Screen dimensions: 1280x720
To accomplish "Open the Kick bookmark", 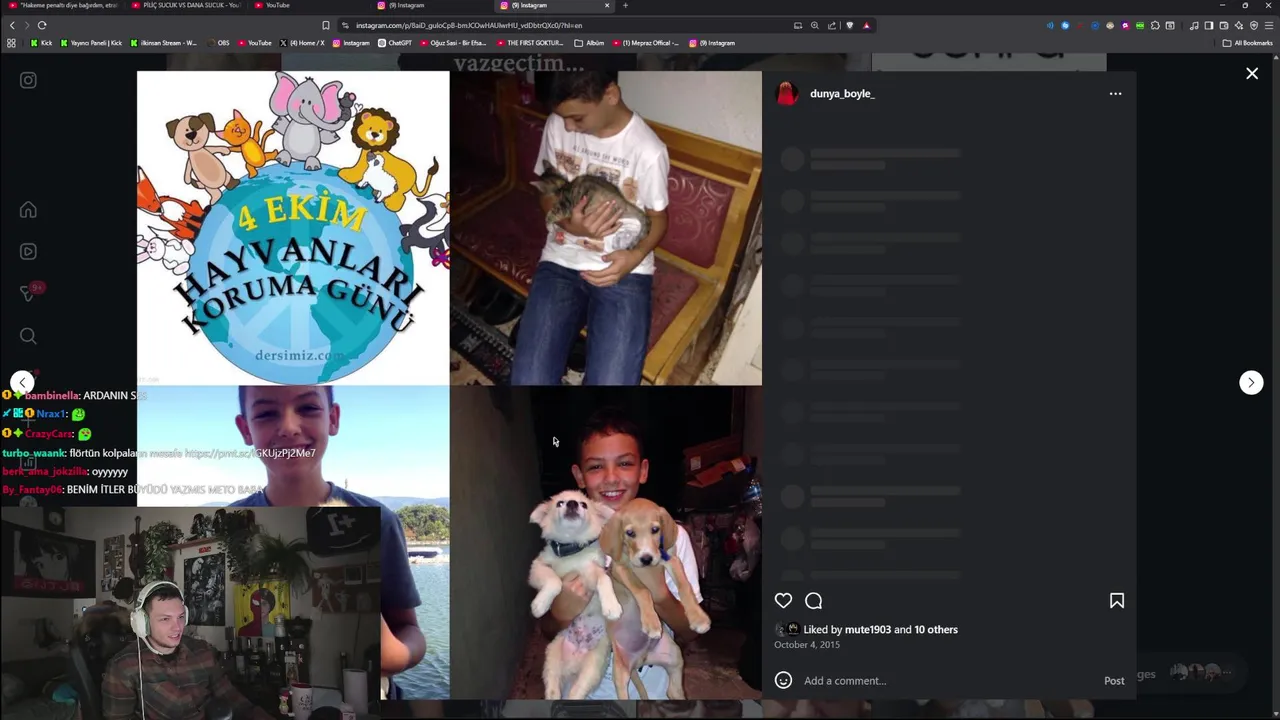I will [41, 43].
